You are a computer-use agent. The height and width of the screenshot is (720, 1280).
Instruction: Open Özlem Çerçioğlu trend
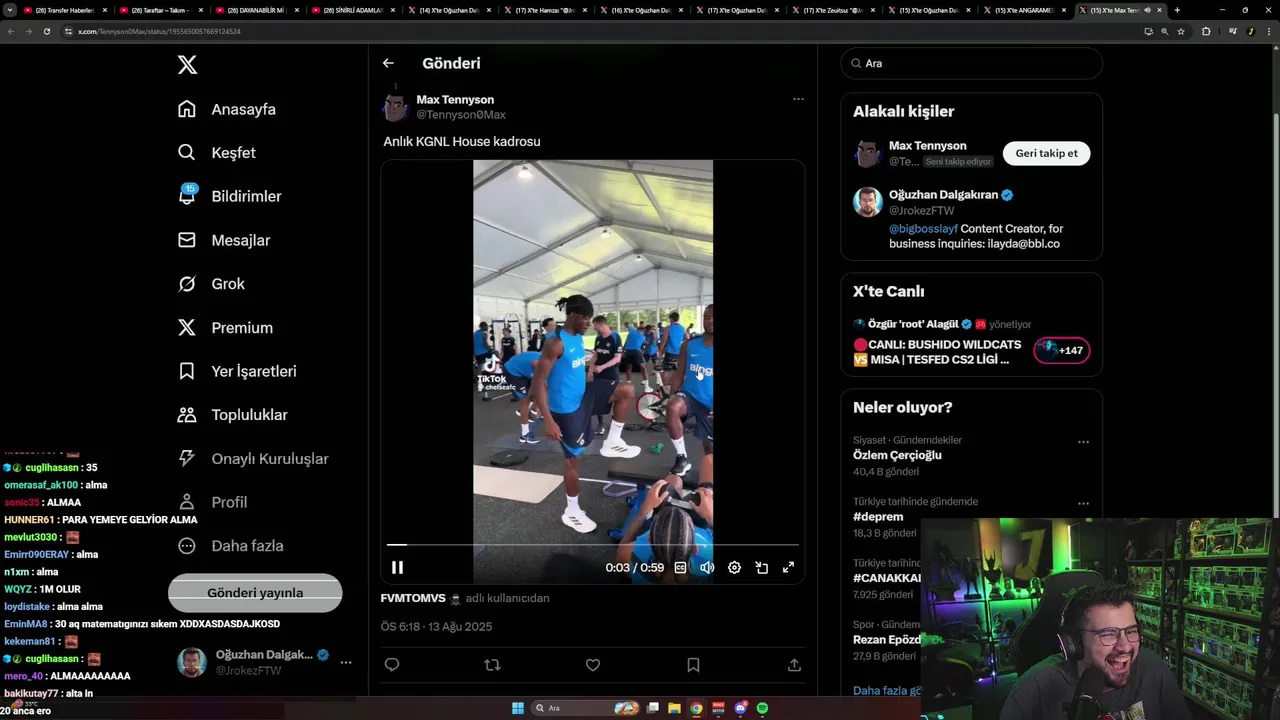point(897,455)
